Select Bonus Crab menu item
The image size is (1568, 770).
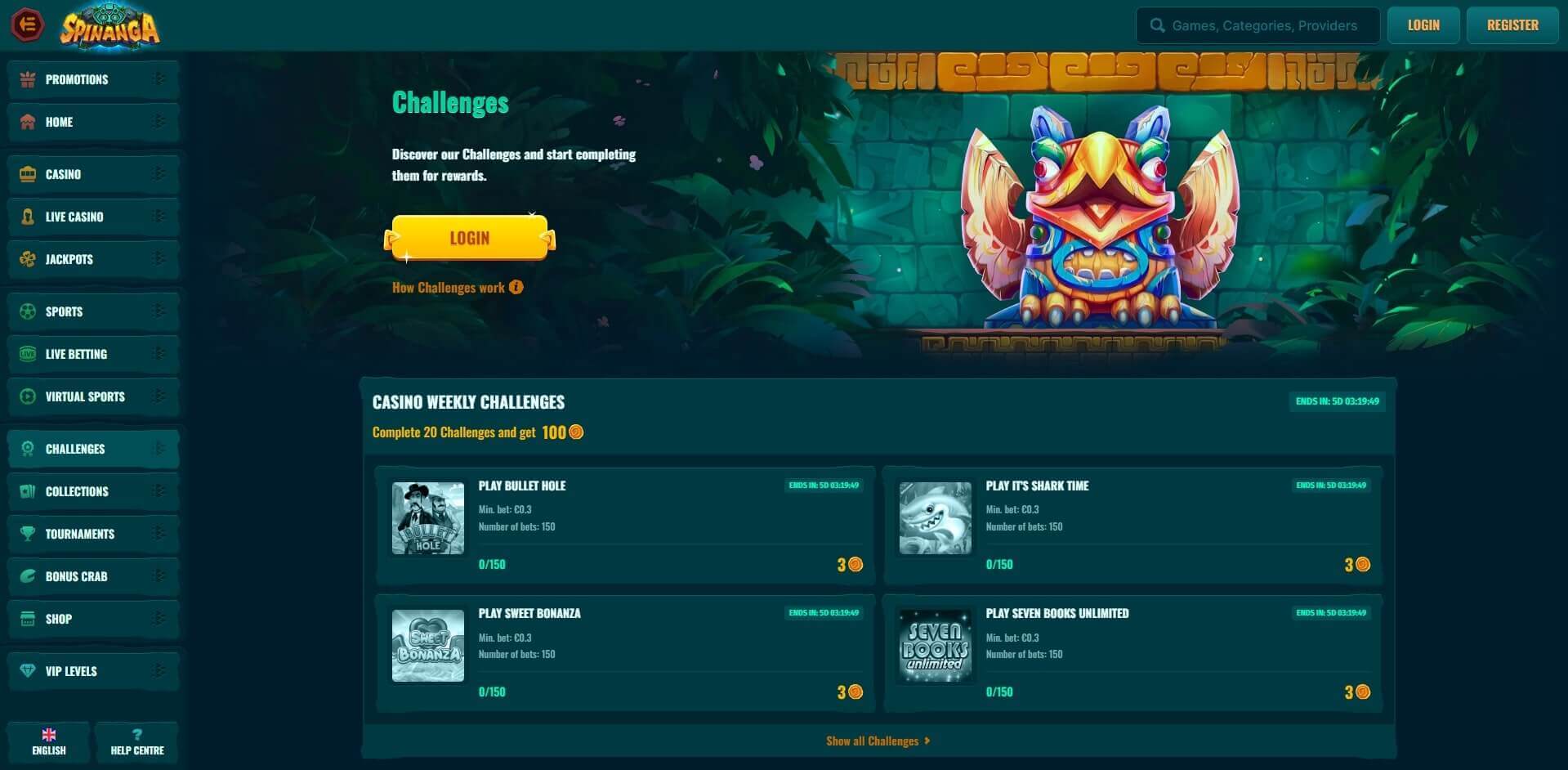coord(93,576)
